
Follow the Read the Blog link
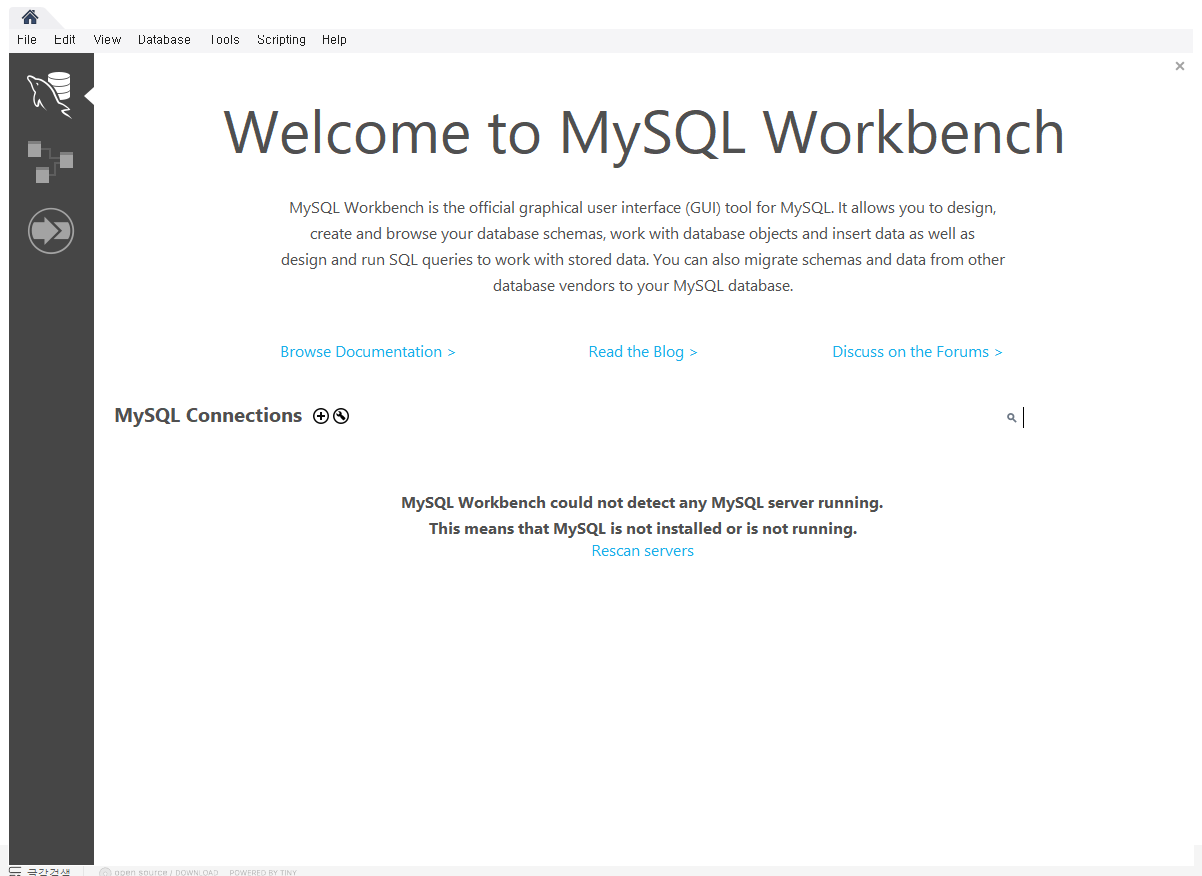643,352
